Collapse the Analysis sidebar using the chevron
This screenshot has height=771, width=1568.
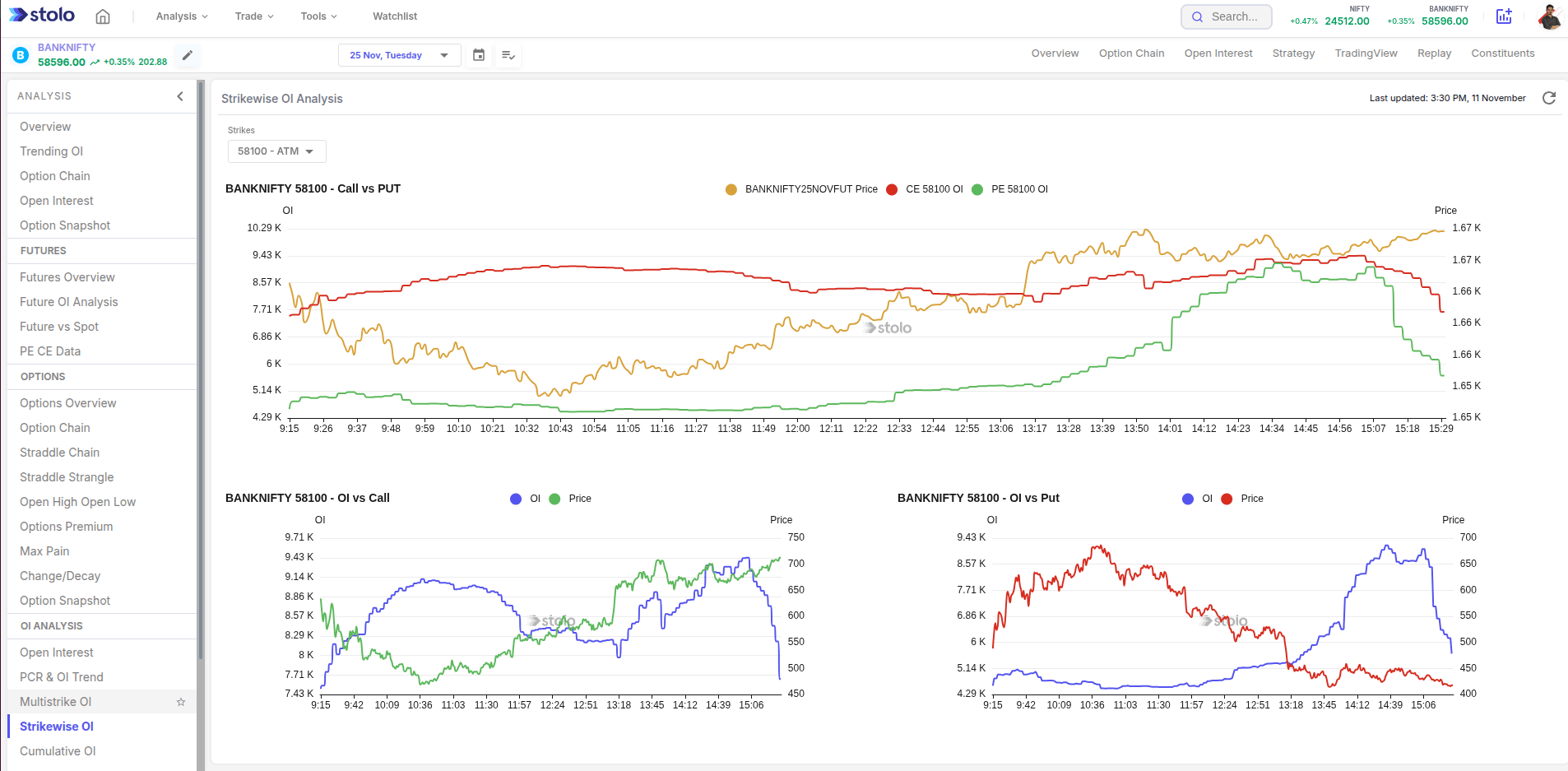[x=180, y=96]
